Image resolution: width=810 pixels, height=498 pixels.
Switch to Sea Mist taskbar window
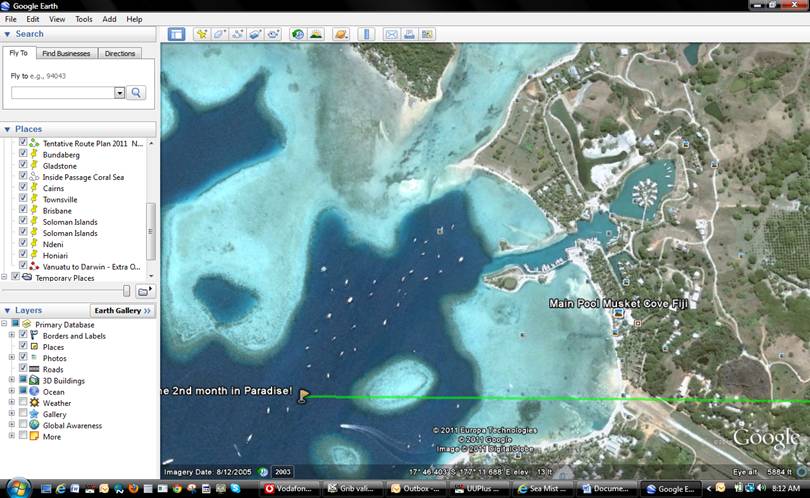543,488
